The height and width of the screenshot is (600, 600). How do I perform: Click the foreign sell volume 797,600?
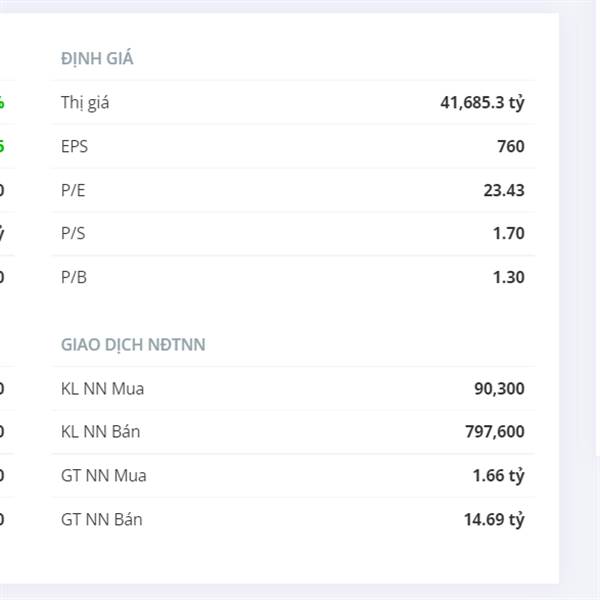495,432
